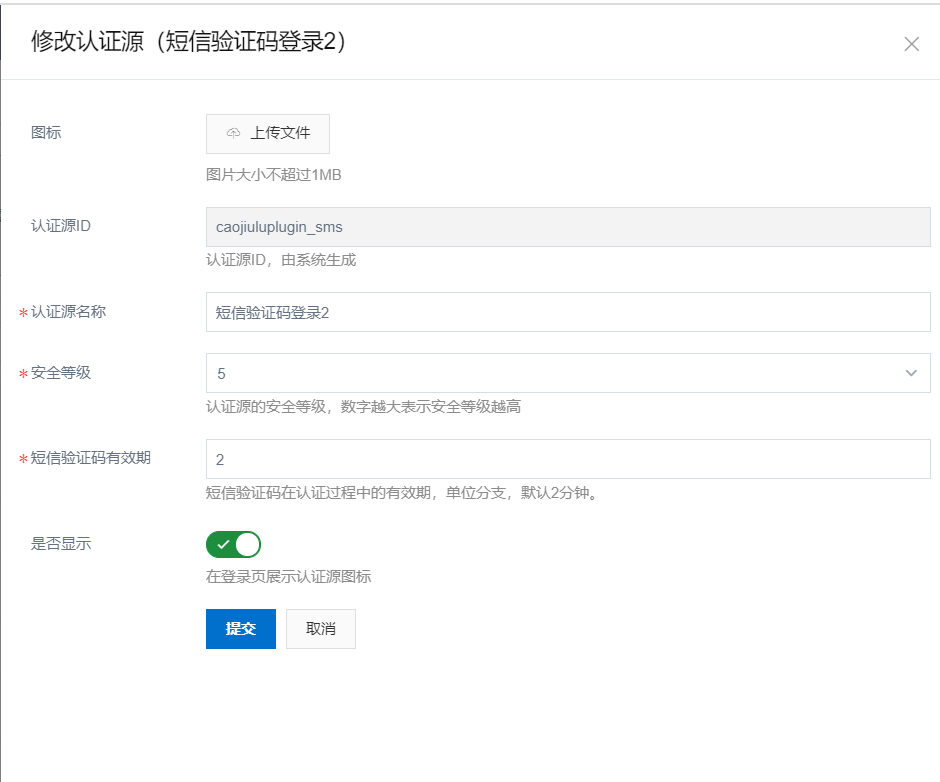The height and width of the screenshot is (782, 940).
Task: Click the dialog title 修改认证源
Action: (189, 42)
